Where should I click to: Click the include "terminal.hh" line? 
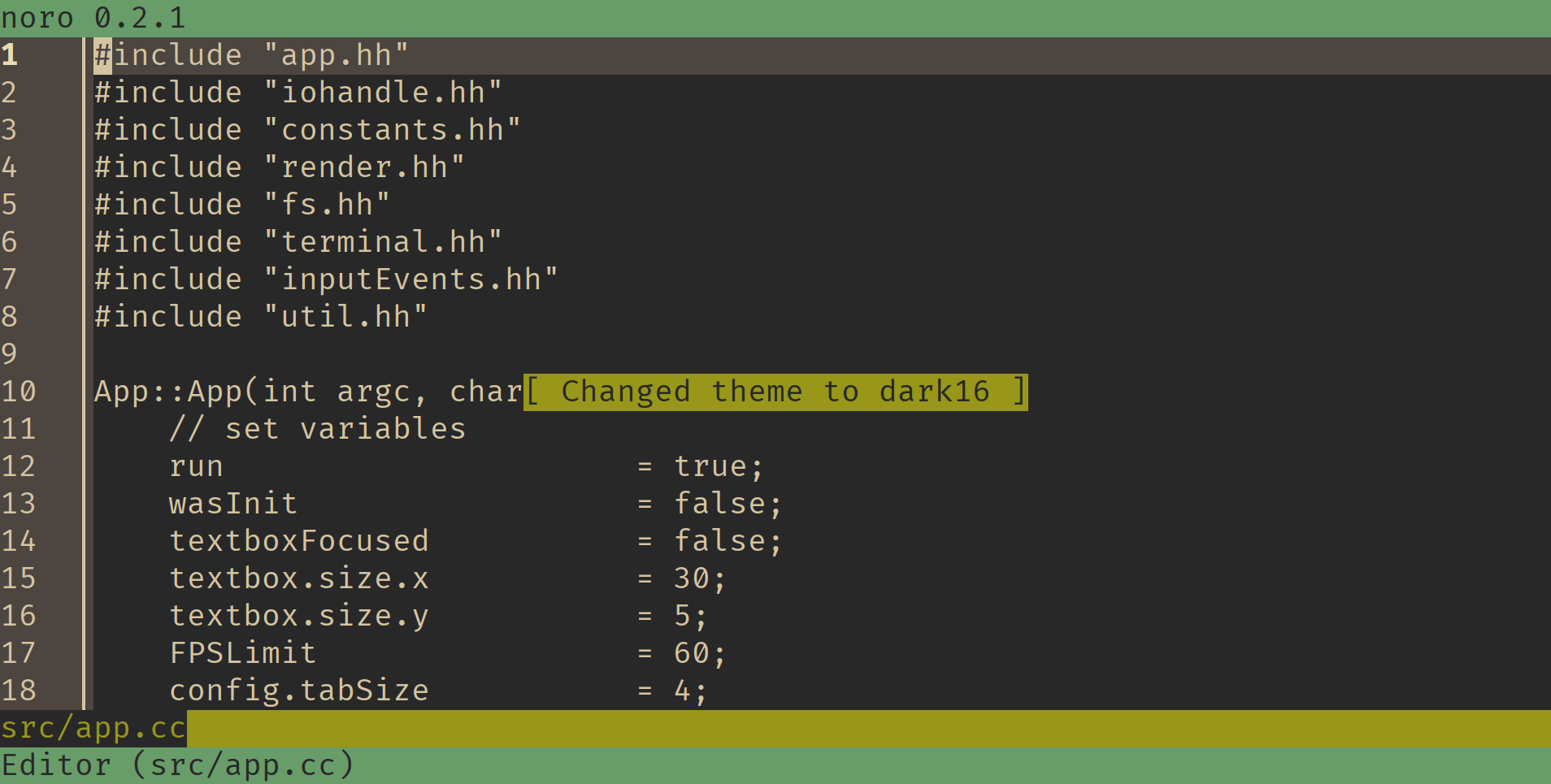298,241
